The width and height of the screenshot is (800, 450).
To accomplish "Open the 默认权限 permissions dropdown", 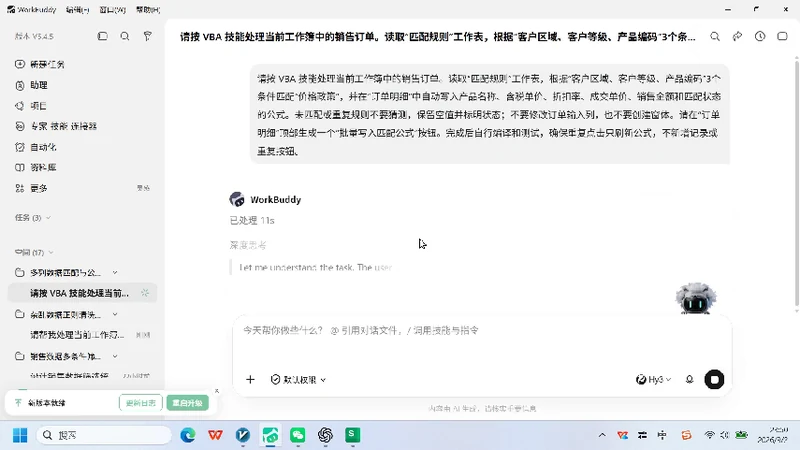I will (x=298, y=380).
